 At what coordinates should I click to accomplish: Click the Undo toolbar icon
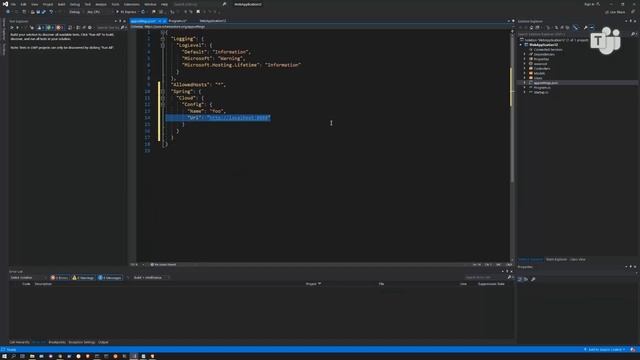pyautogui.click(x=51, y=12)
